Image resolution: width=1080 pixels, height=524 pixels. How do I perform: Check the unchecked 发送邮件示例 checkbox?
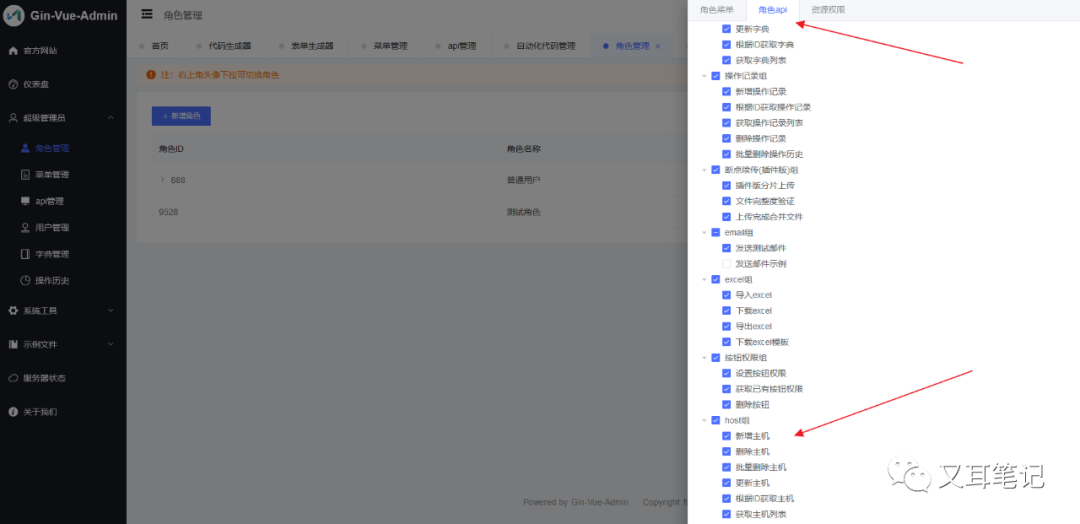726,264
